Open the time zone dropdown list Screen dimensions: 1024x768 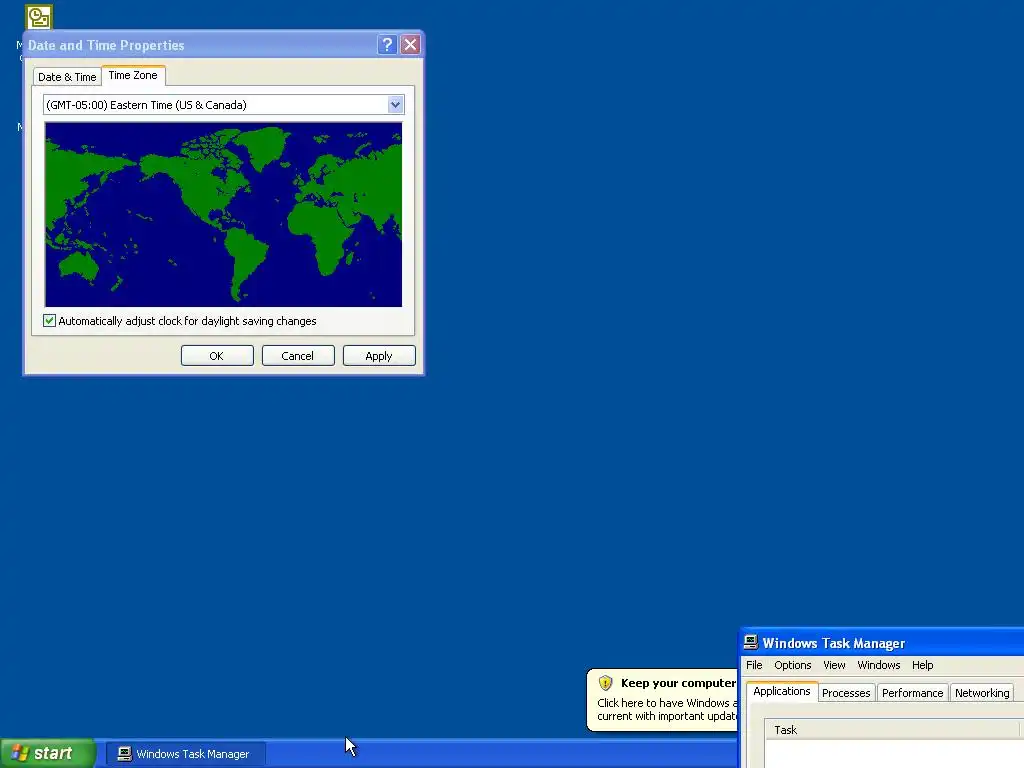[x=395, y=104]
